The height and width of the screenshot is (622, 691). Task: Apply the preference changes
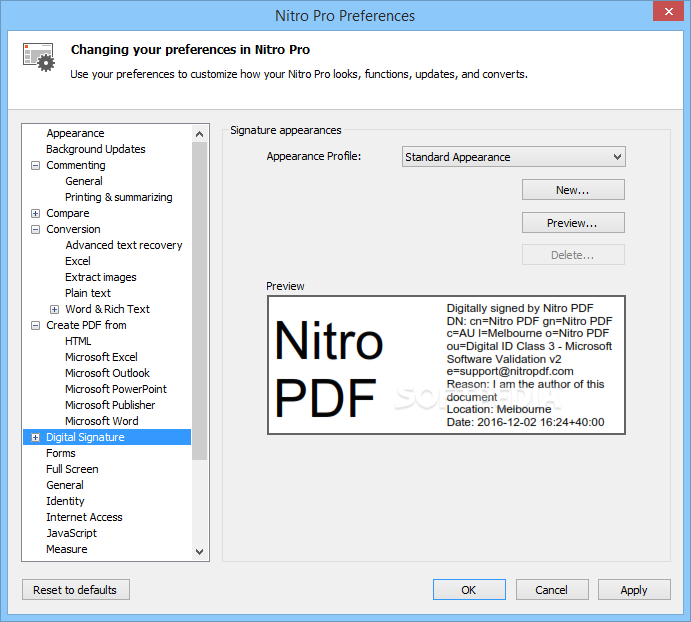[634, 590]
